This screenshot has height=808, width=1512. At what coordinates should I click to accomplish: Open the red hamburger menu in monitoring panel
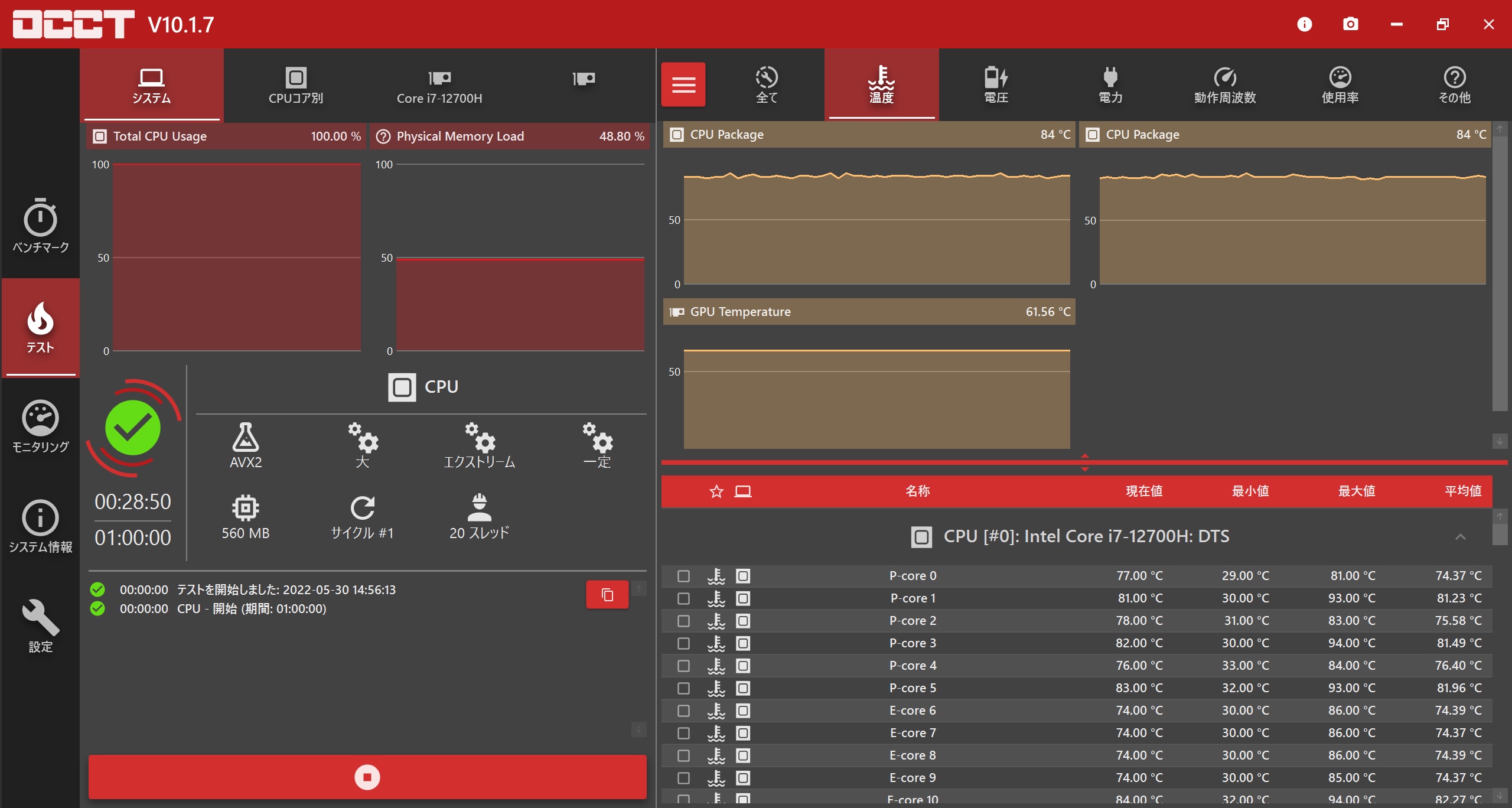coord(683,84)
